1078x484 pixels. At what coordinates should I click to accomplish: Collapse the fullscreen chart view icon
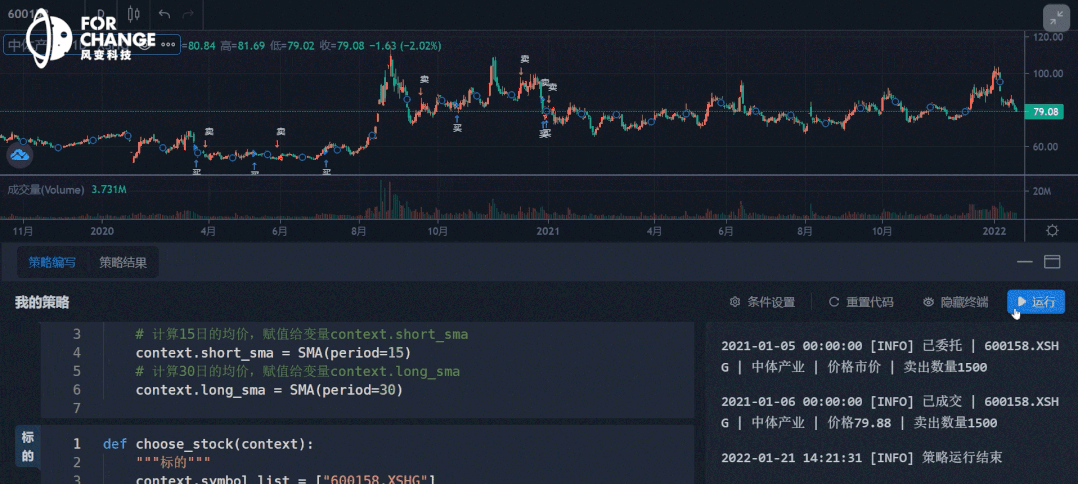click(x=1056, y=18)
